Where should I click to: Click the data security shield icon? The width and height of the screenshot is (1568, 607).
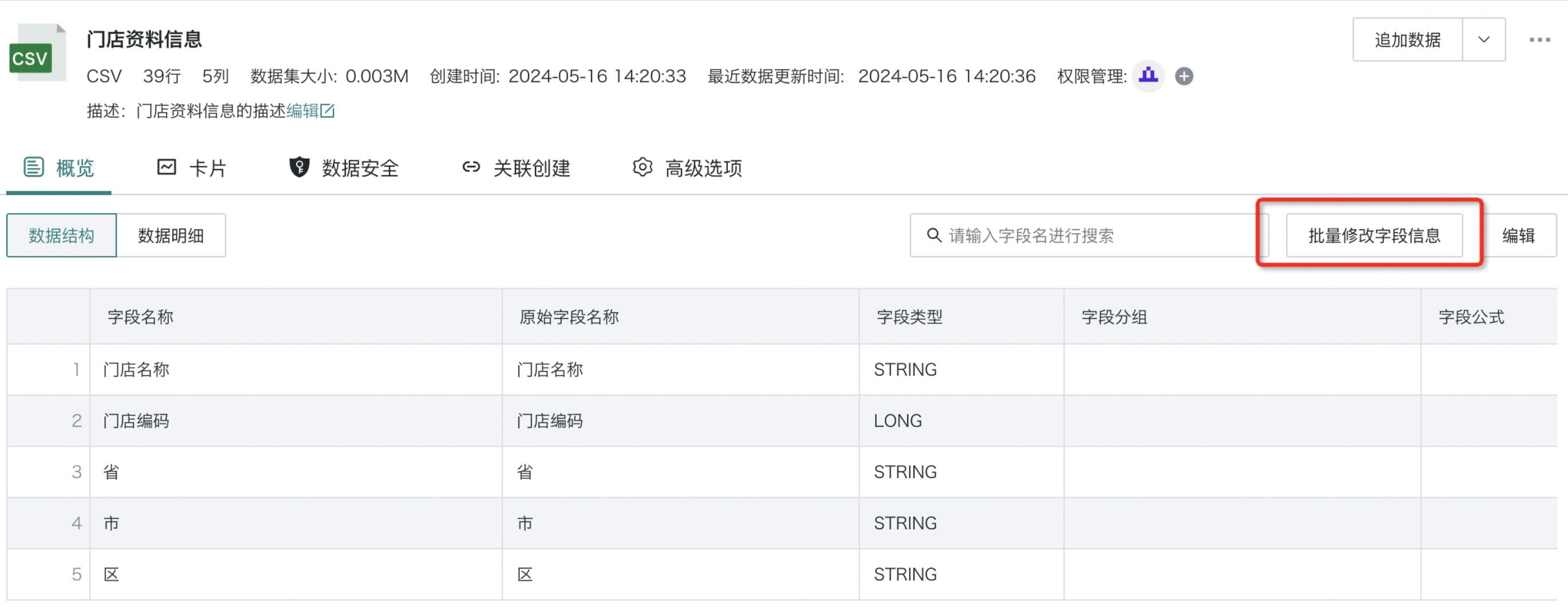(299, 167)
